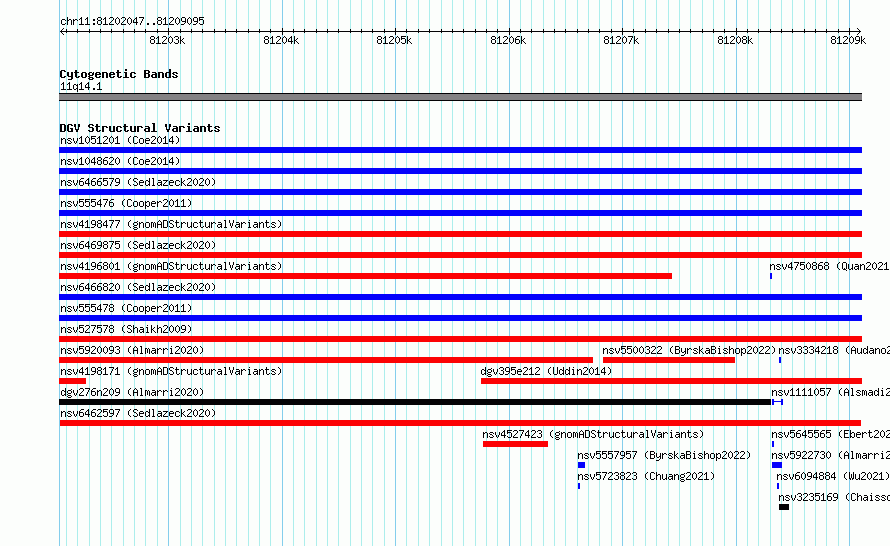Click the red bar of nsv6462597
The width and height of the screenshot is (890, 546).
tap(460, 423)
